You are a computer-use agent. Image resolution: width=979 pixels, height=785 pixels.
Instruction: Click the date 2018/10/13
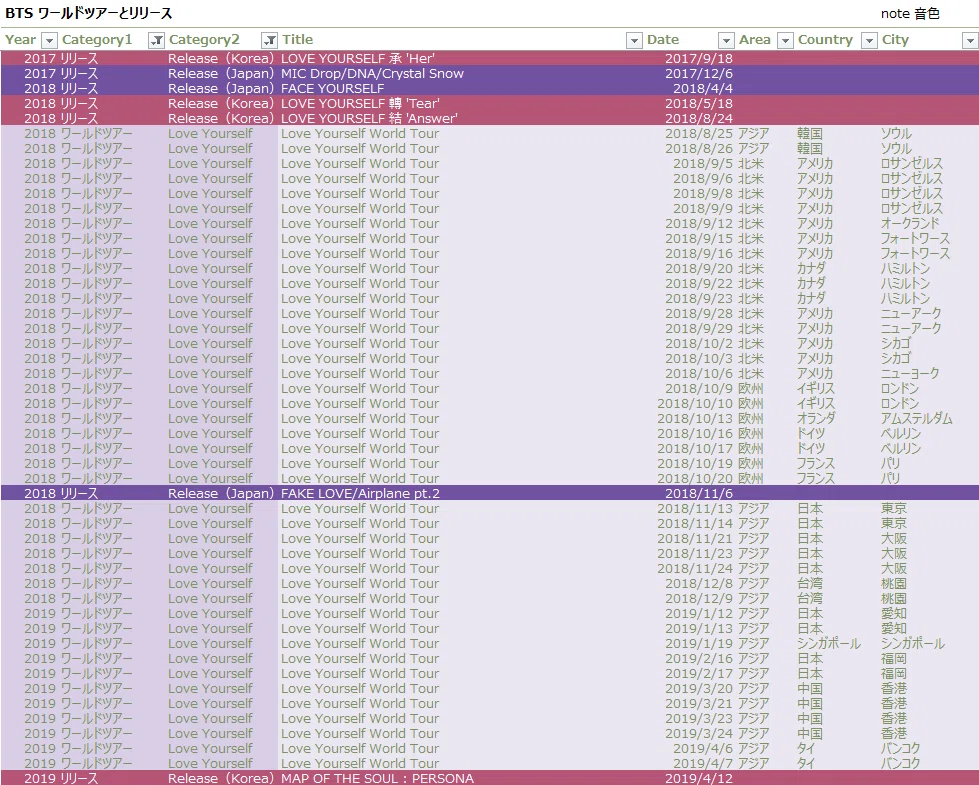[x=695, y=418]
